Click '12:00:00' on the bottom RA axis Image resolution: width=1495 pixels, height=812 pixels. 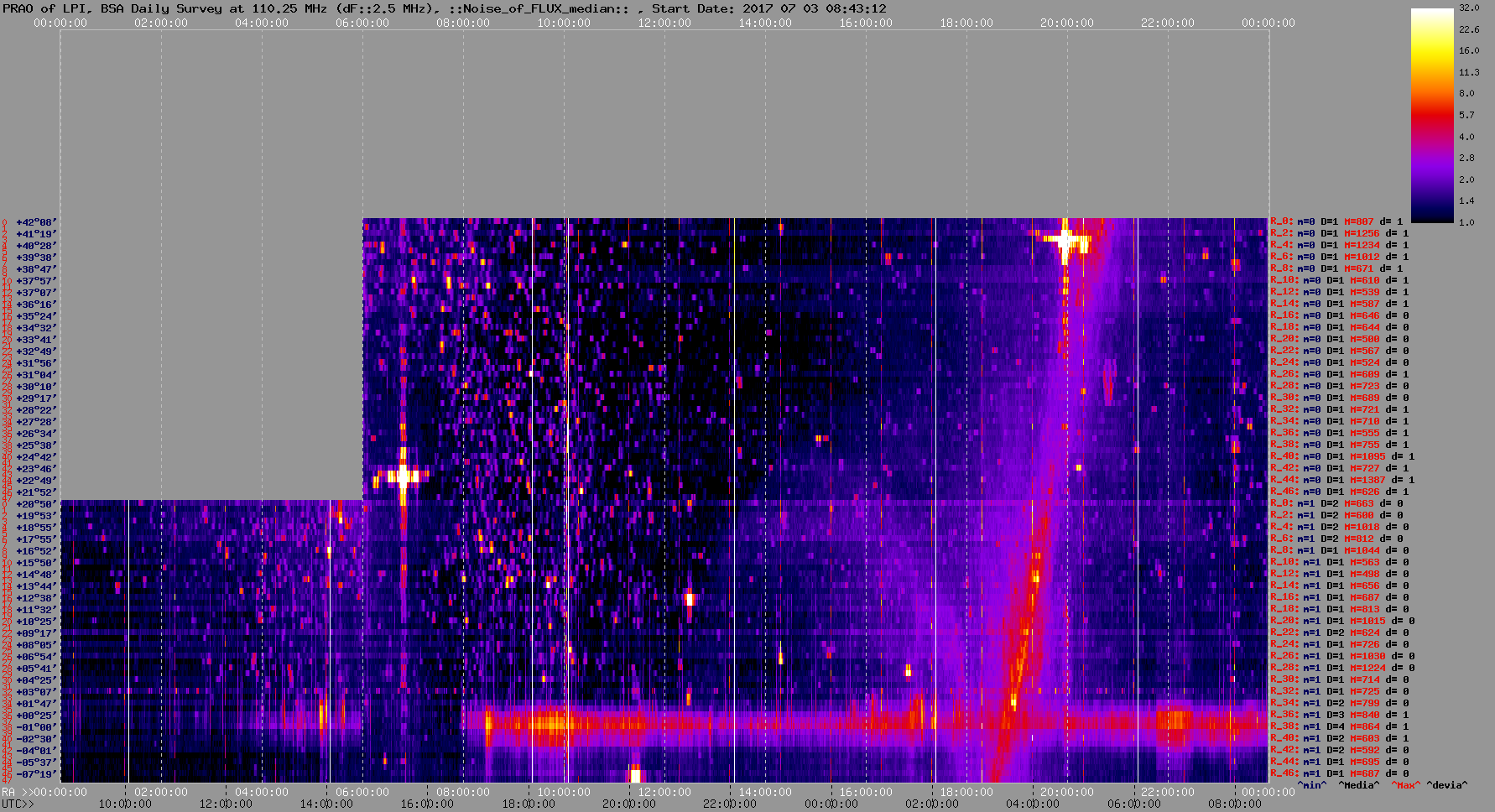coord(664,792)
